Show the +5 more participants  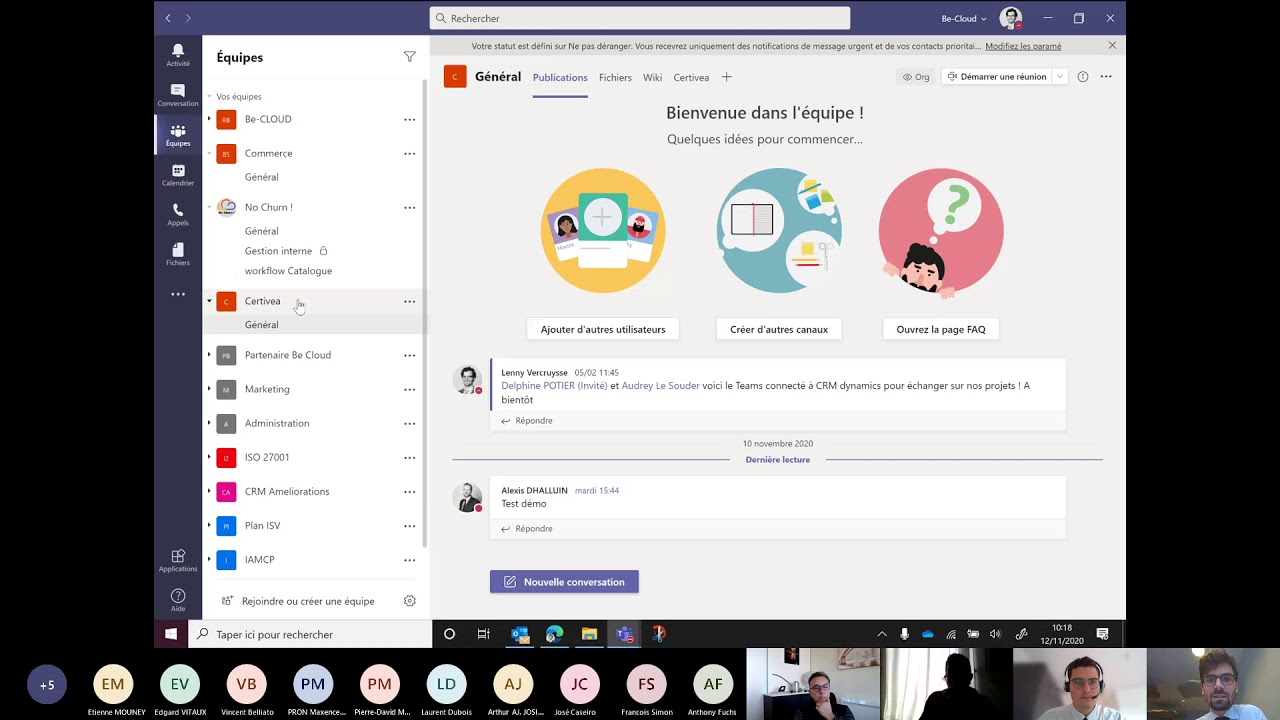(x=47, y=685)
